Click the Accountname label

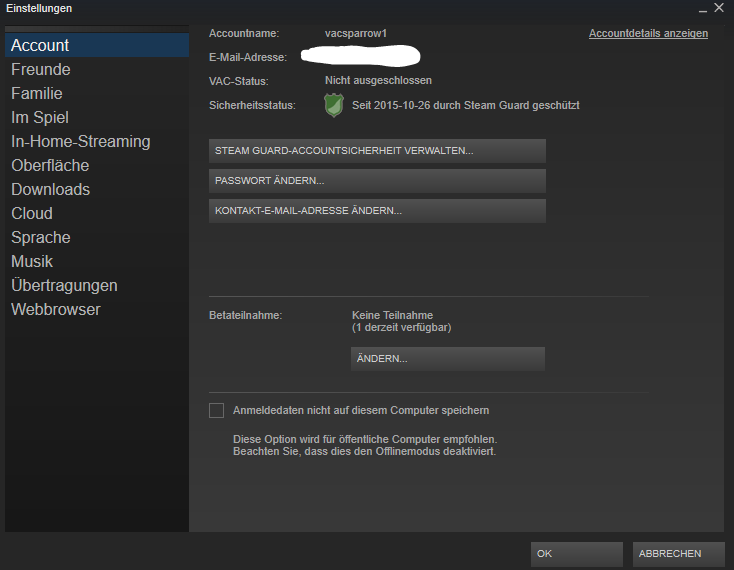[x=244, y=34]
